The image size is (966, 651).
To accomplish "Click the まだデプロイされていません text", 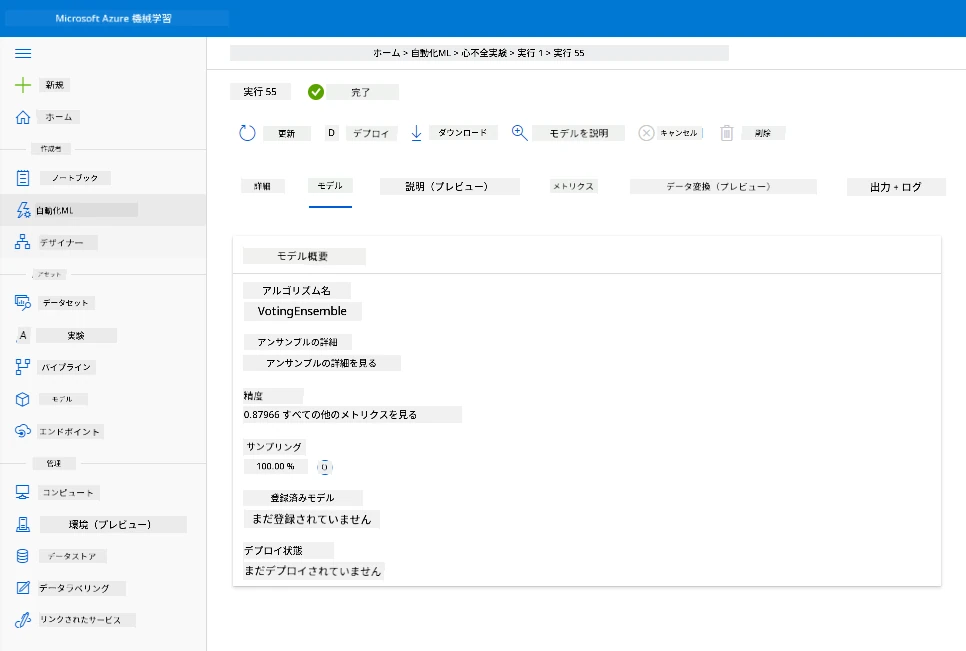I will click(x=314, y=571).
